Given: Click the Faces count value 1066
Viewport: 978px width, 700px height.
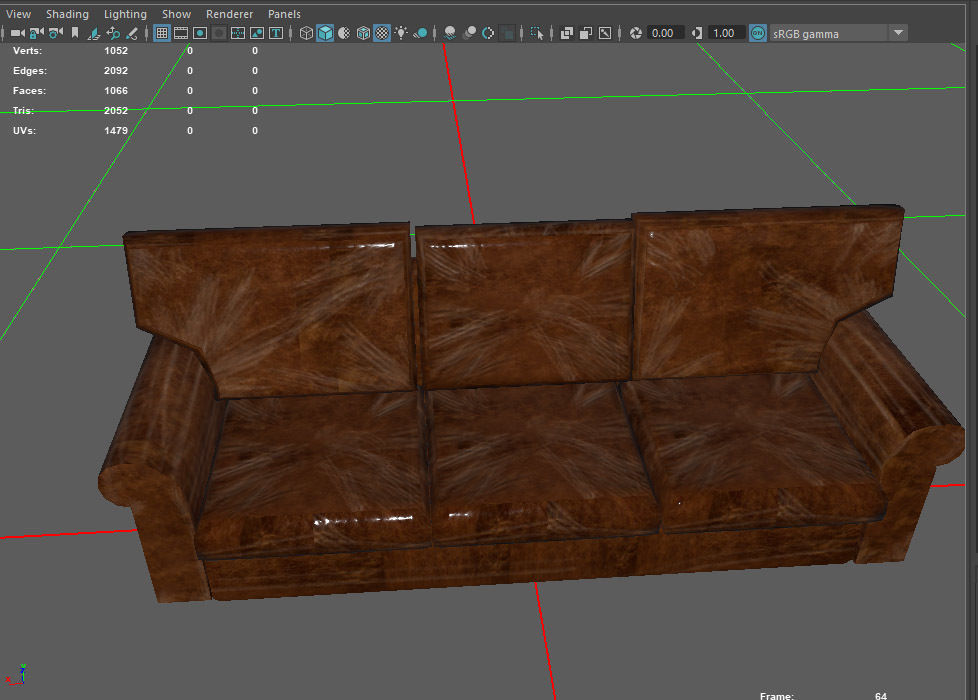Looking at the screenshot, I should (x=115, y=90).
